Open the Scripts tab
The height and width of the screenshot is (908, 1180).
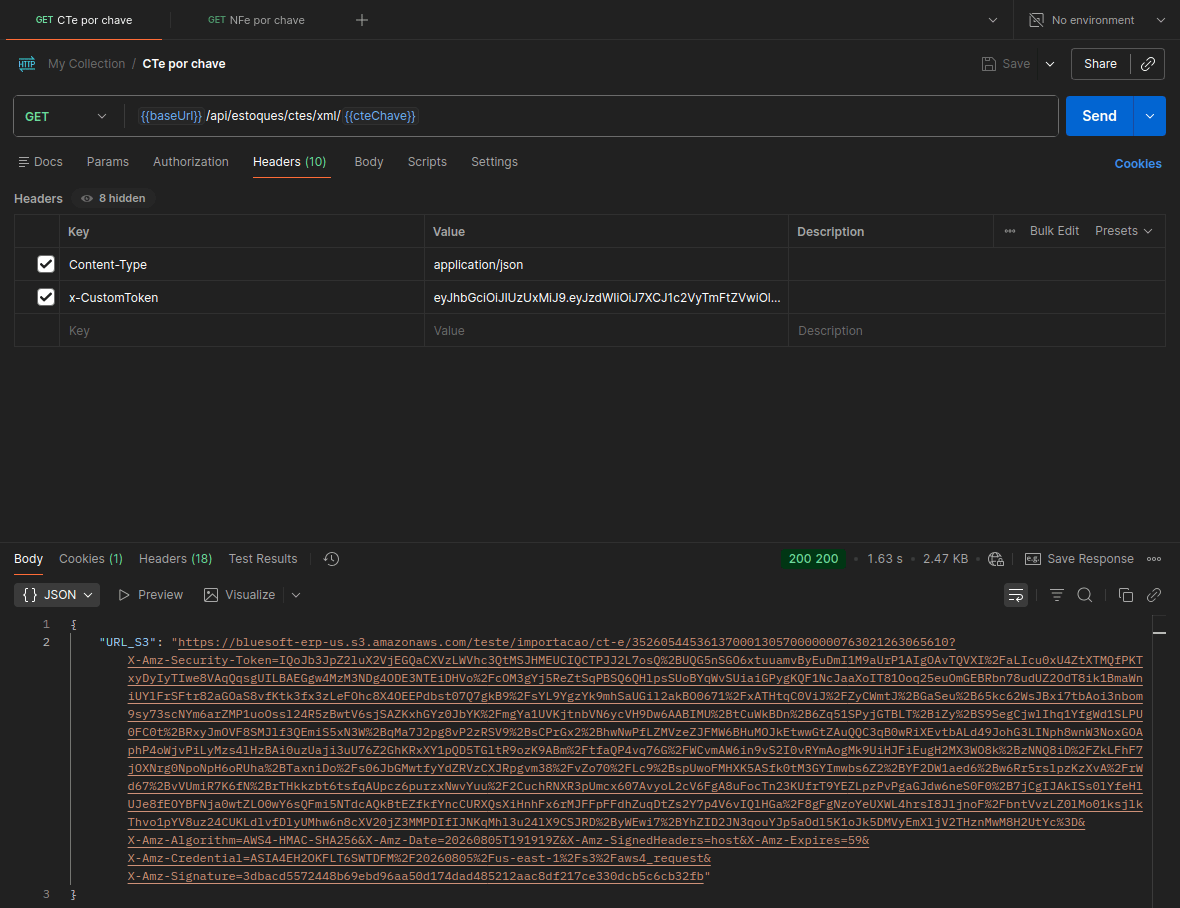427,162
